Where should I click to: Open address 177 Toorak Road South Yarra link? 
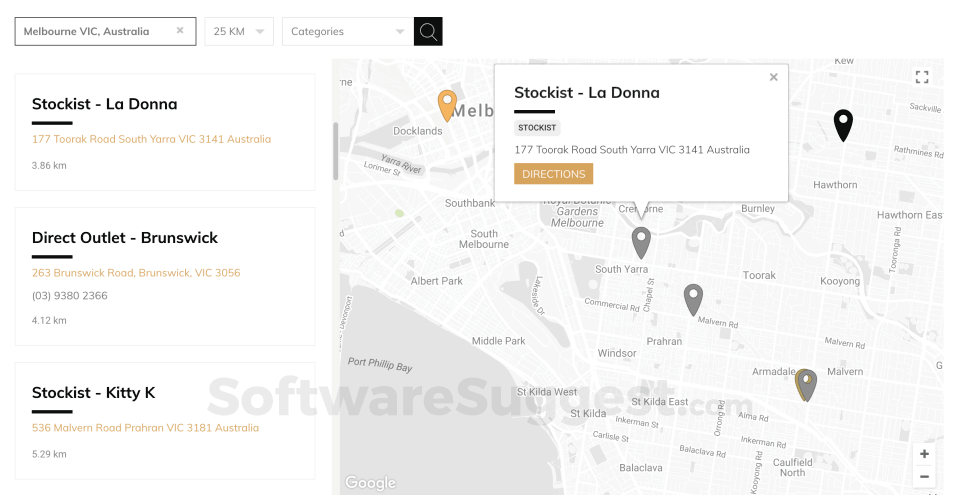point(151,139)
